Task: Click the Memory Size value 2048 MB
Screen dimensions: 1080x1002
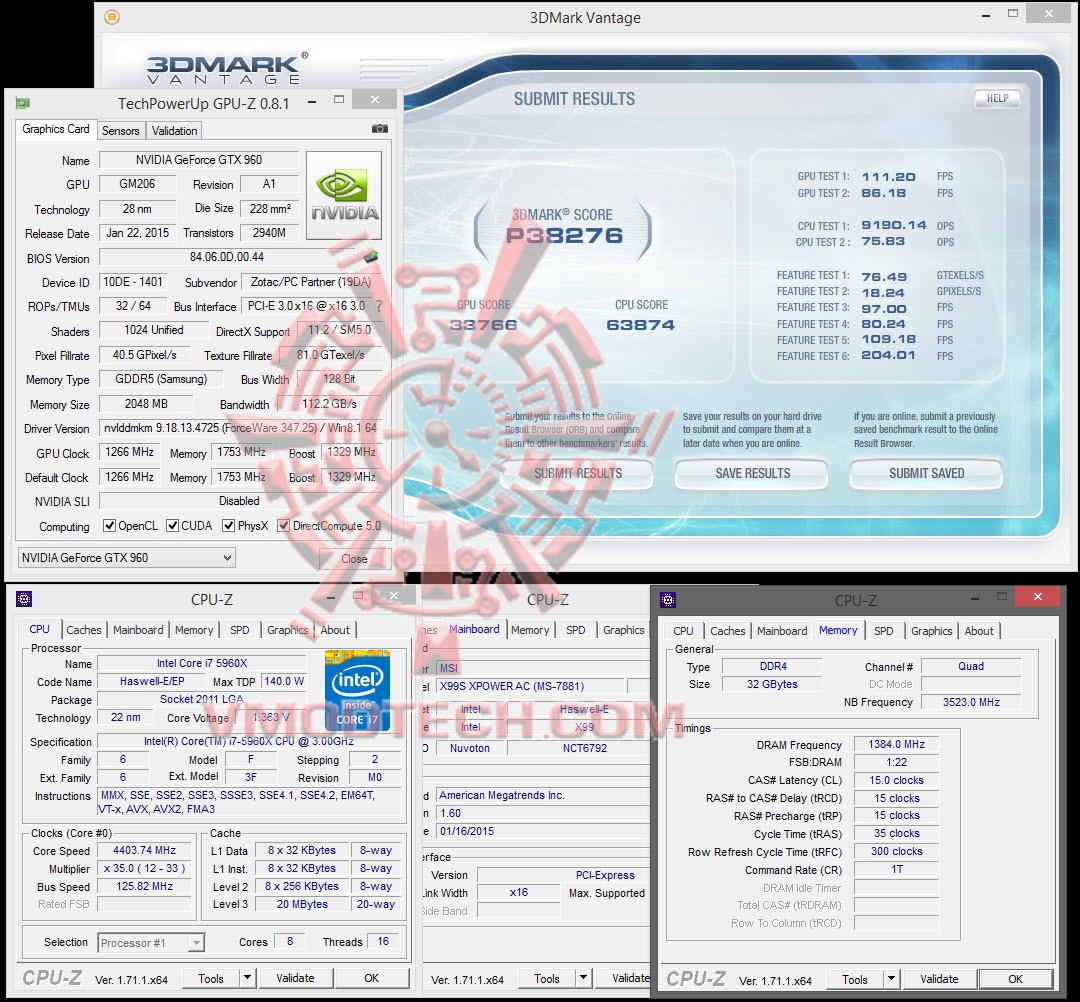Action: coord(146,404)
